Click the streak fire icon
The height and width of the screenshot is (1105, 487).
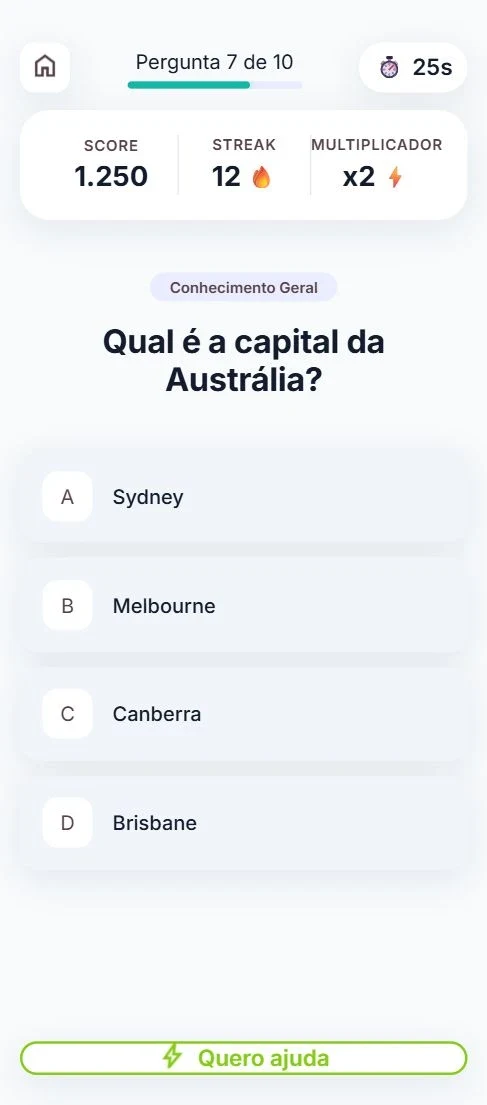pos(261,178)
